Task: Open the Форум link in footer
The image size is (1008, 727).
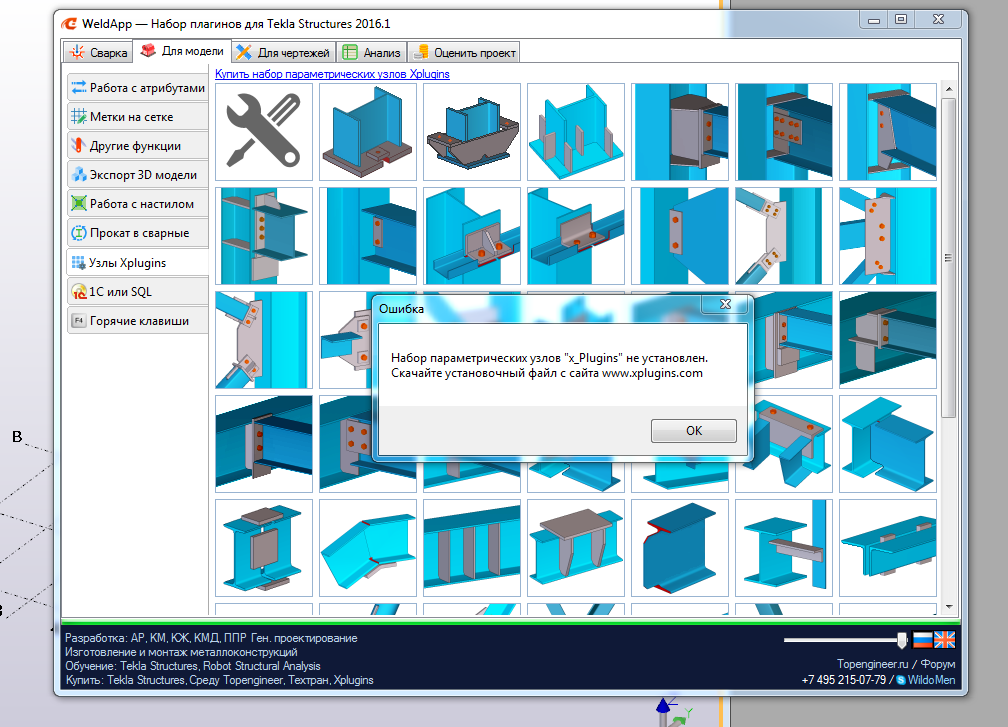Action: pyautogui.click(x=938, y=664)
